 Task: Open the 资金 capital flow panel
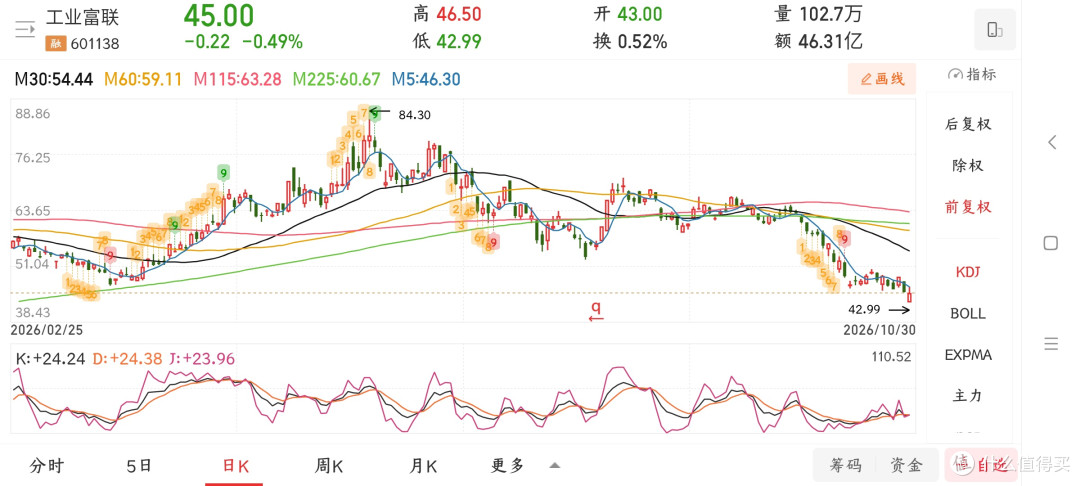point(906,465)
